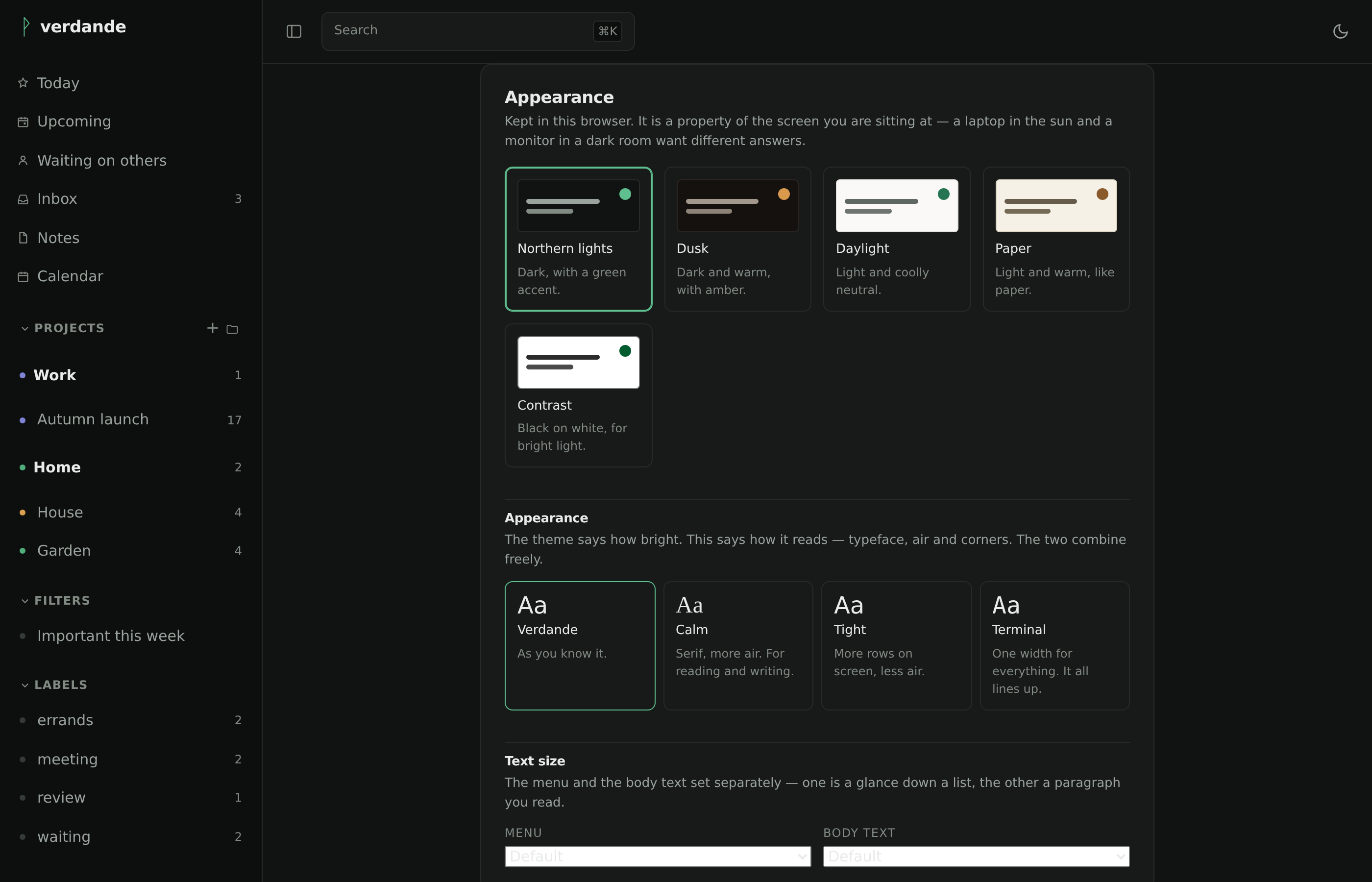
Task: Open the Important this week filter
Action: [130, 637]
